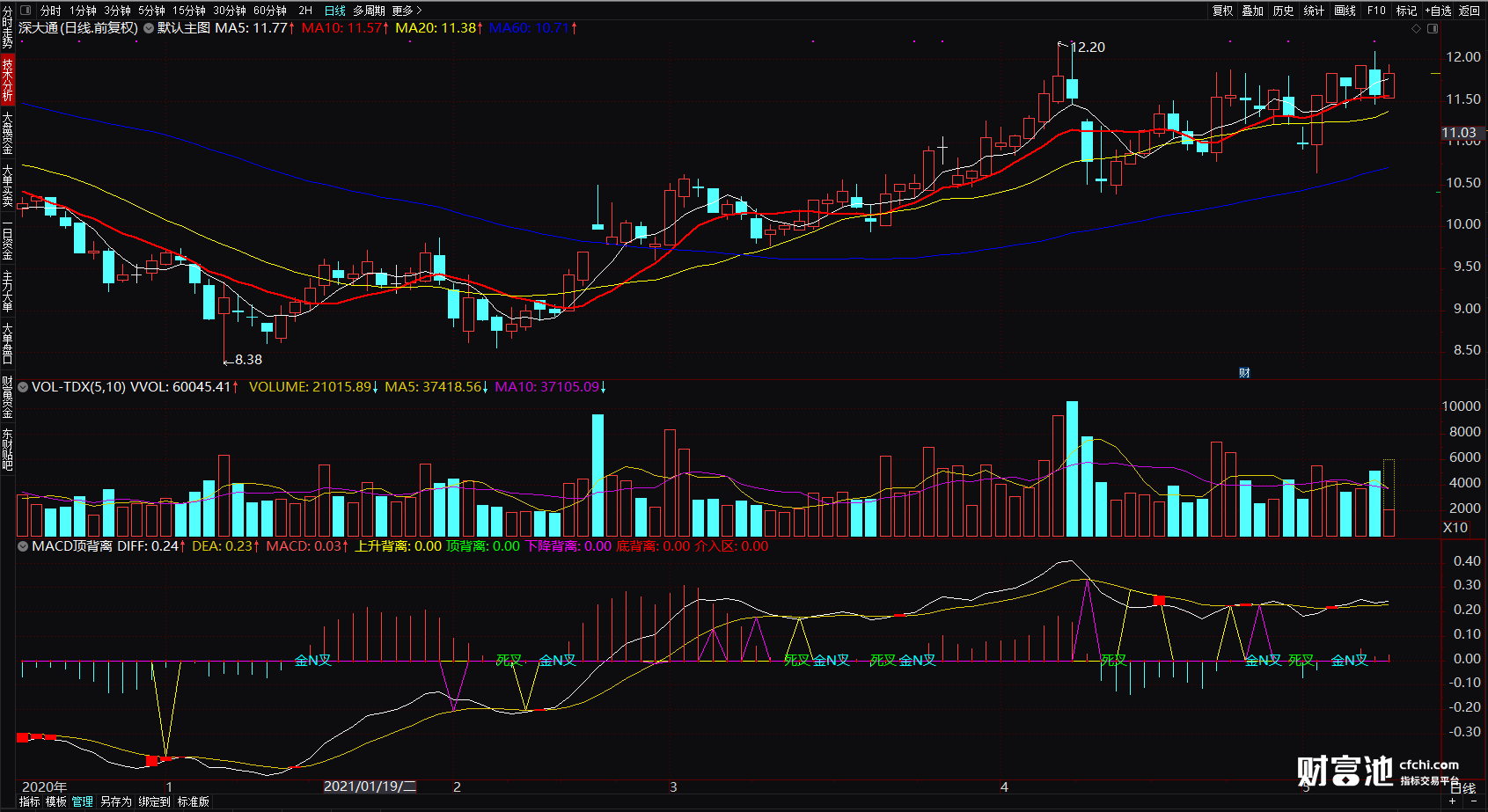This screenshot has height=812, width=1488.
Task: Click the 管理 bottom tab
Action: point(83,801)
